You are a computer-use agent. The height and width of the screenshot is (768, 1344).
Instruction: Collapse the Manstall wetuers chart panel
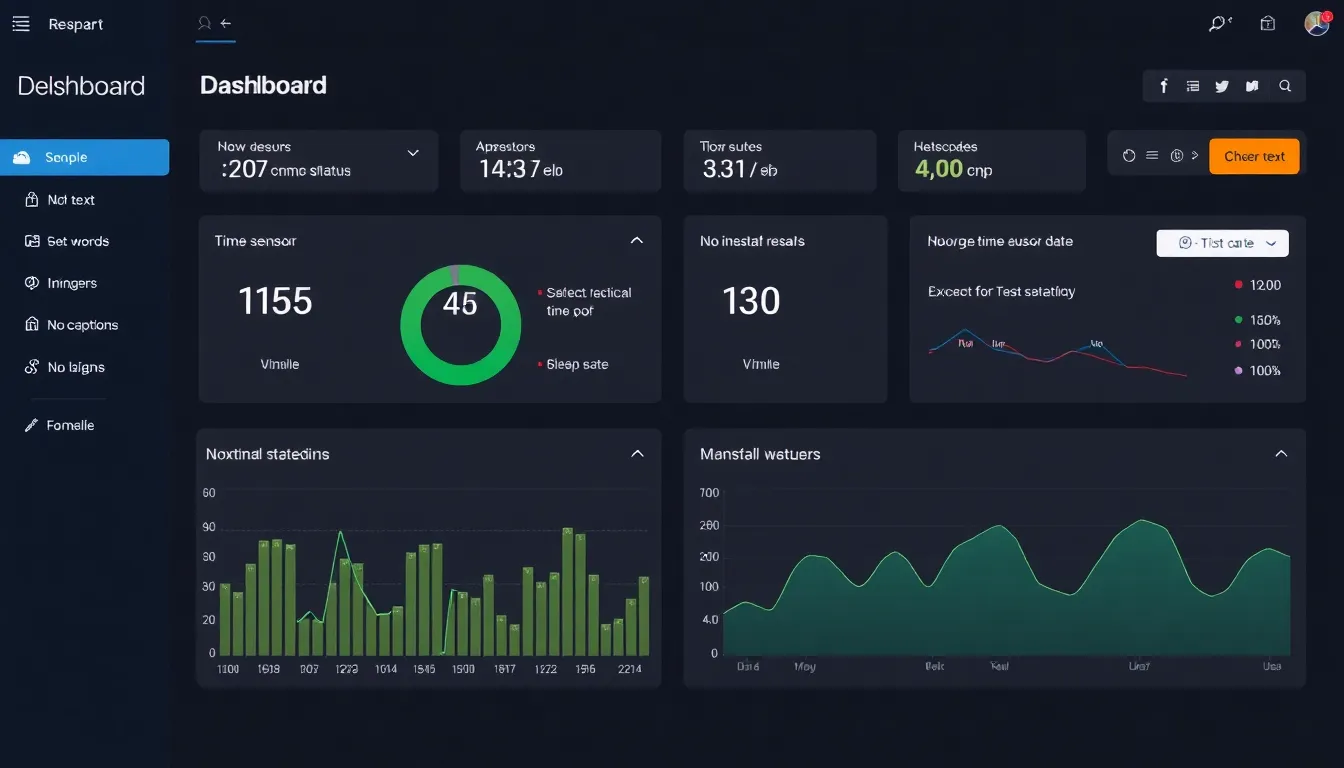coord(1281,454)
